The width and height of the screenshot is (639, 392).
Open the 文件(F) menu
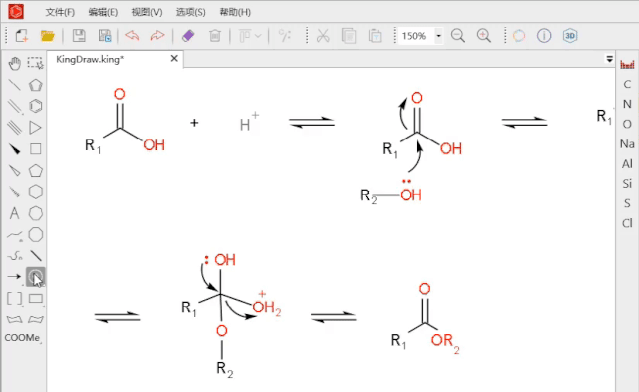pyautogui.click(x=60, y=12)
